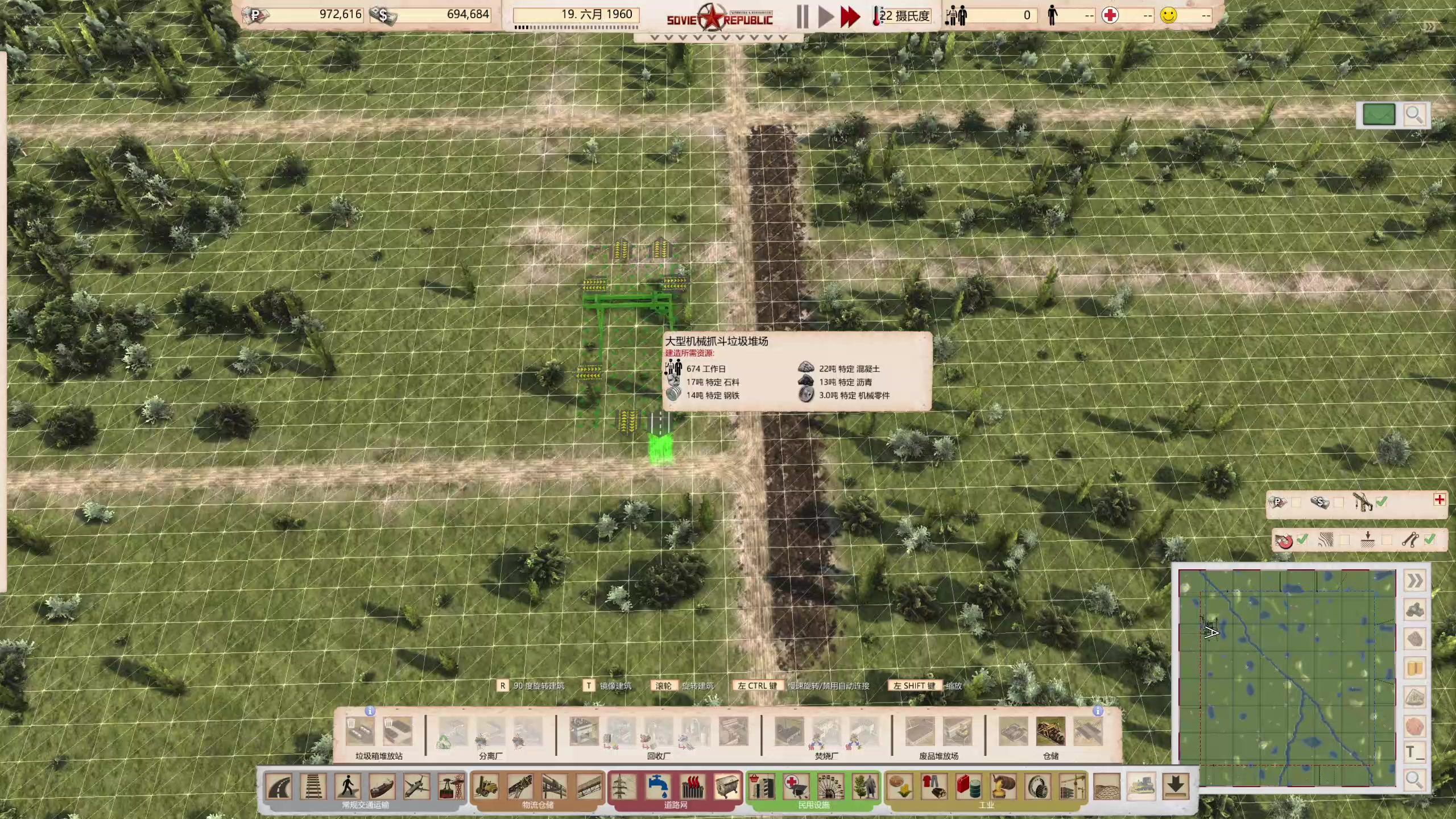Open the 民用设施 civic facilities group
This screenshot has width=1456, height=819.
pos(813,805)
